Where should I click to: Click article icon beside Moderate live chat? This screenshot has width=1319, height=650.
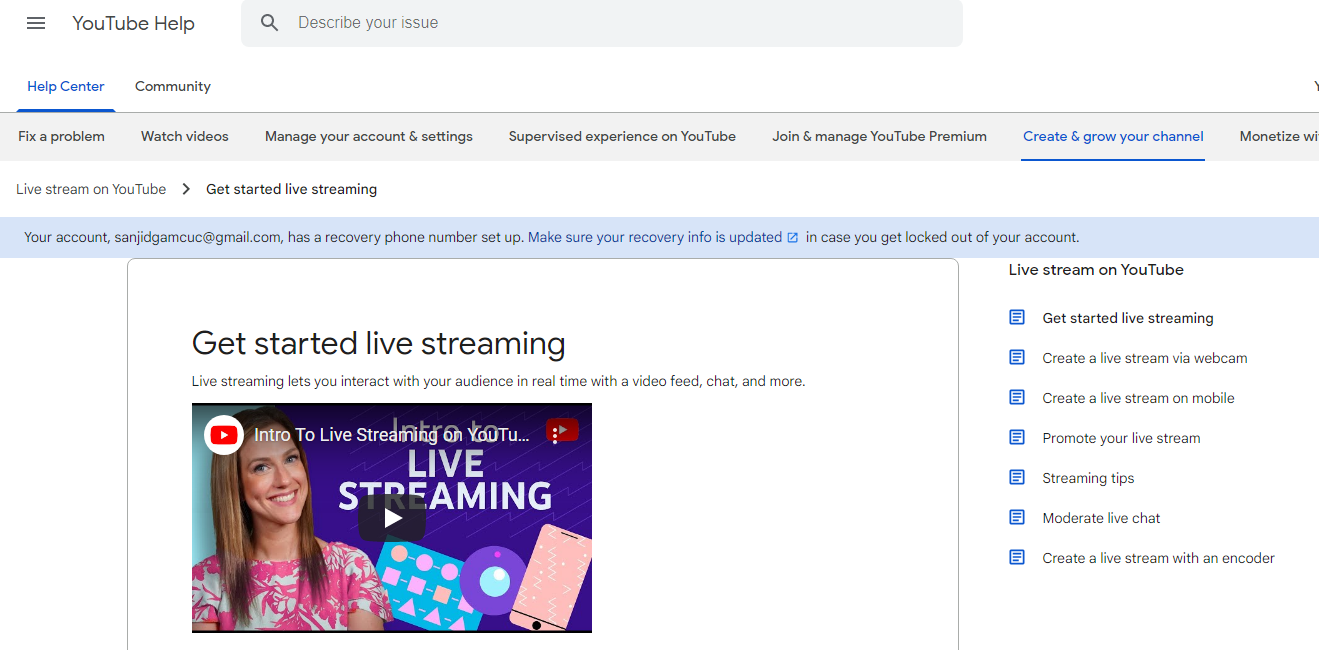click(x=1017, y=517)
